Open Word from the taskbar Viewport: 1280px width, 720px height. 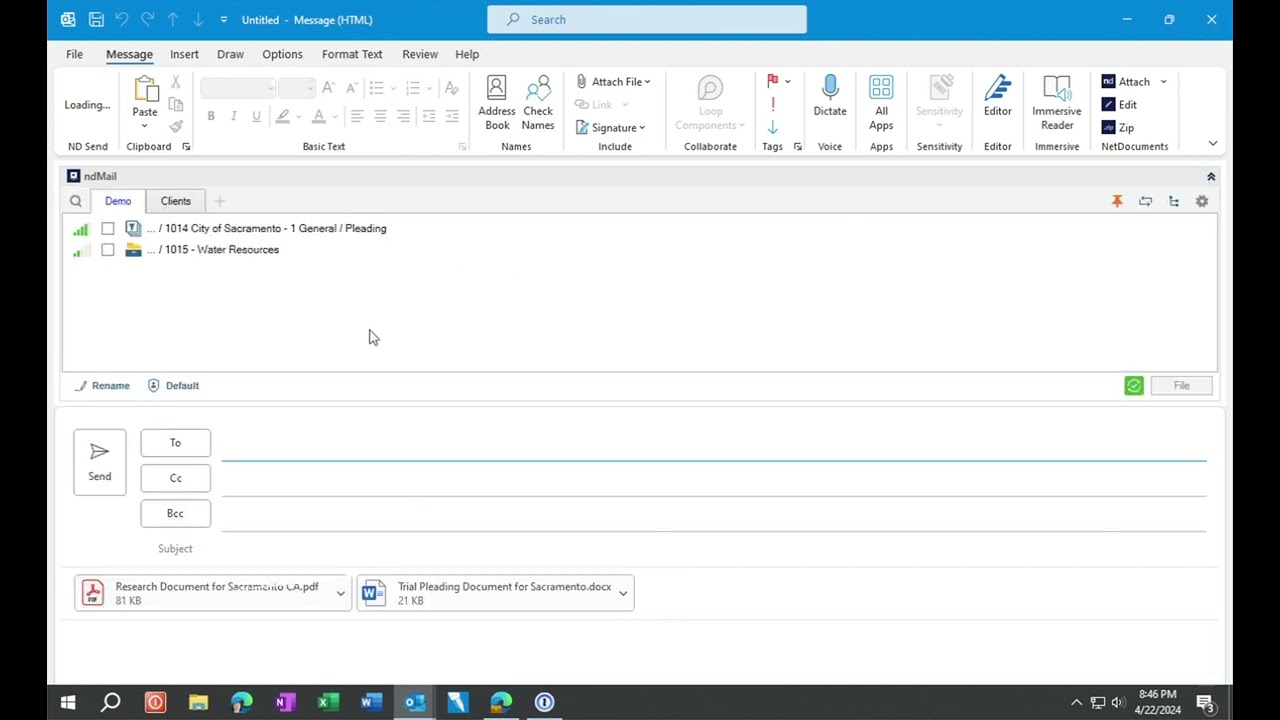(371, 702)
